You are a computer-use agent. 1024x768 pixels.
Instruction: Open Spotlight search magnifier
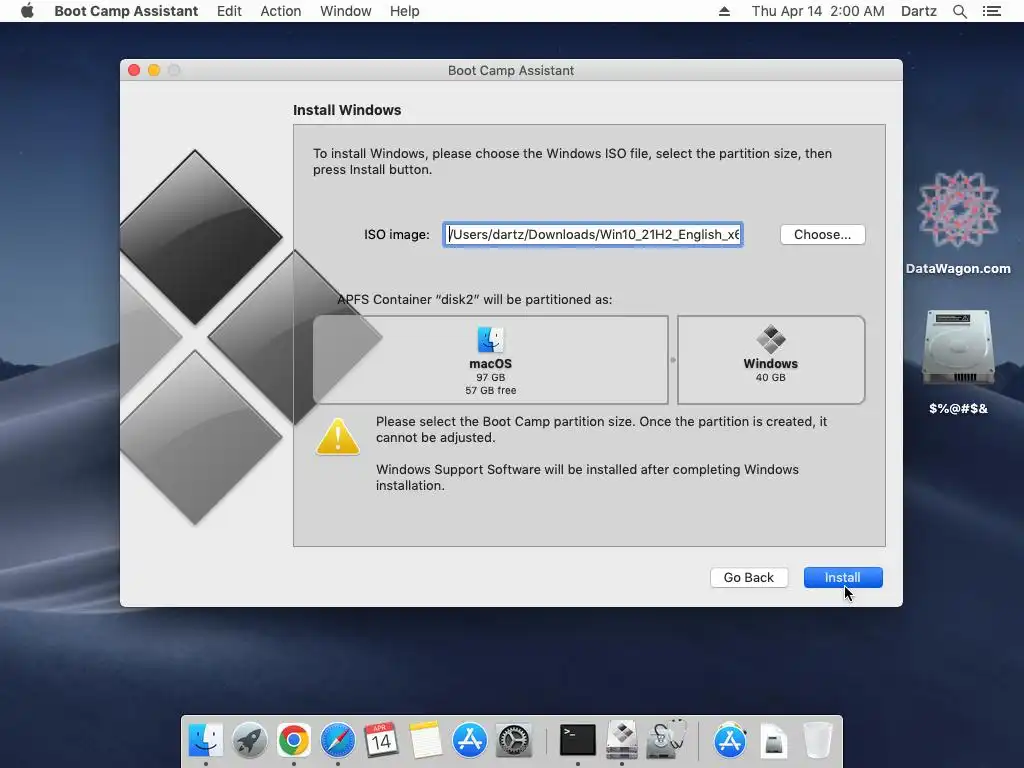pyautogui.click(x=959, y=11)
